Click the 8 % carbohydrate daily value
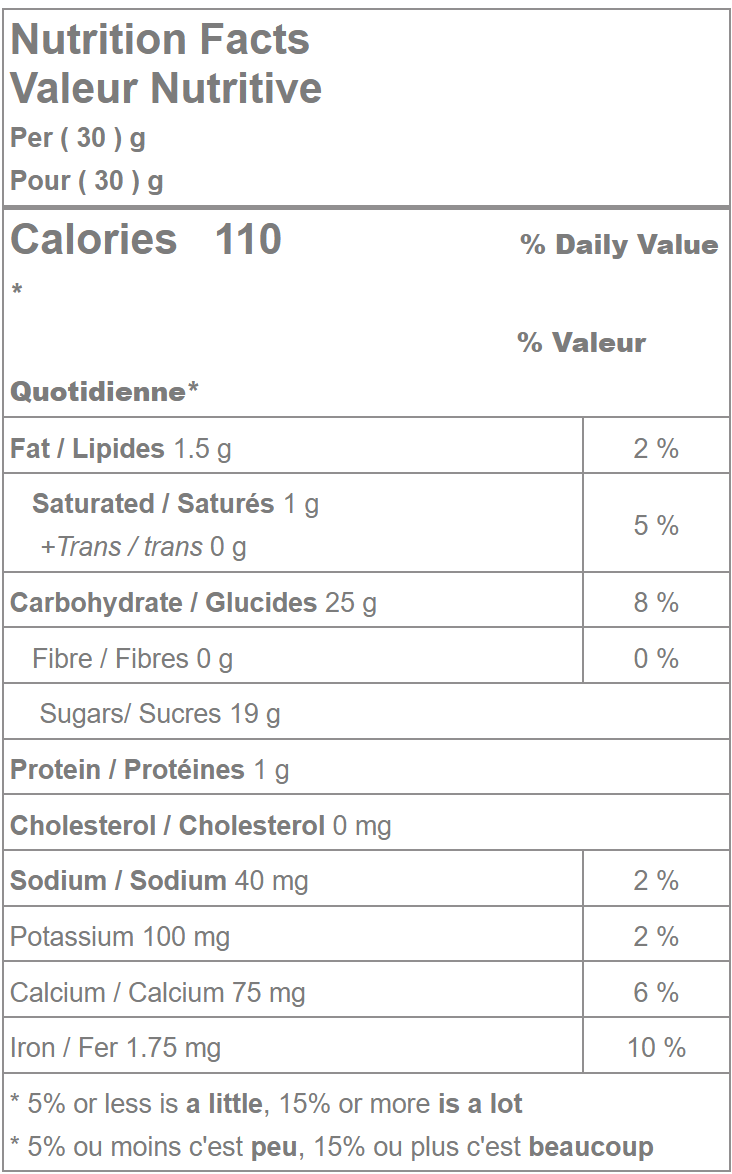Image resolution: width=732 pixels, height=1174 pixels. click(656, 603)
